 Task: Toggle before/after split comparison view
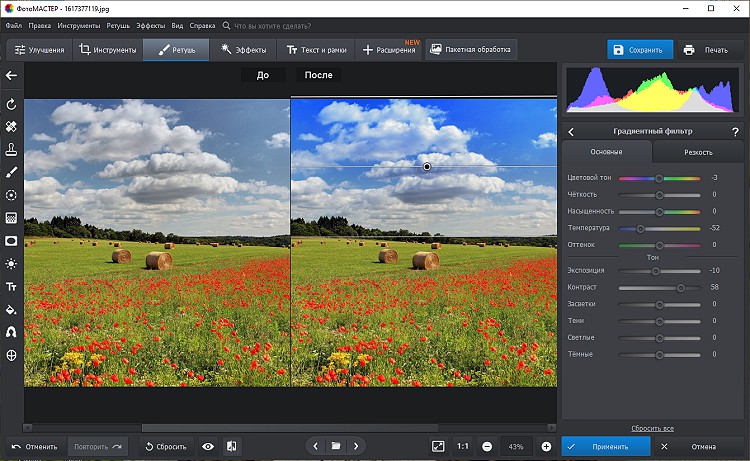click(x=231, y=446)
